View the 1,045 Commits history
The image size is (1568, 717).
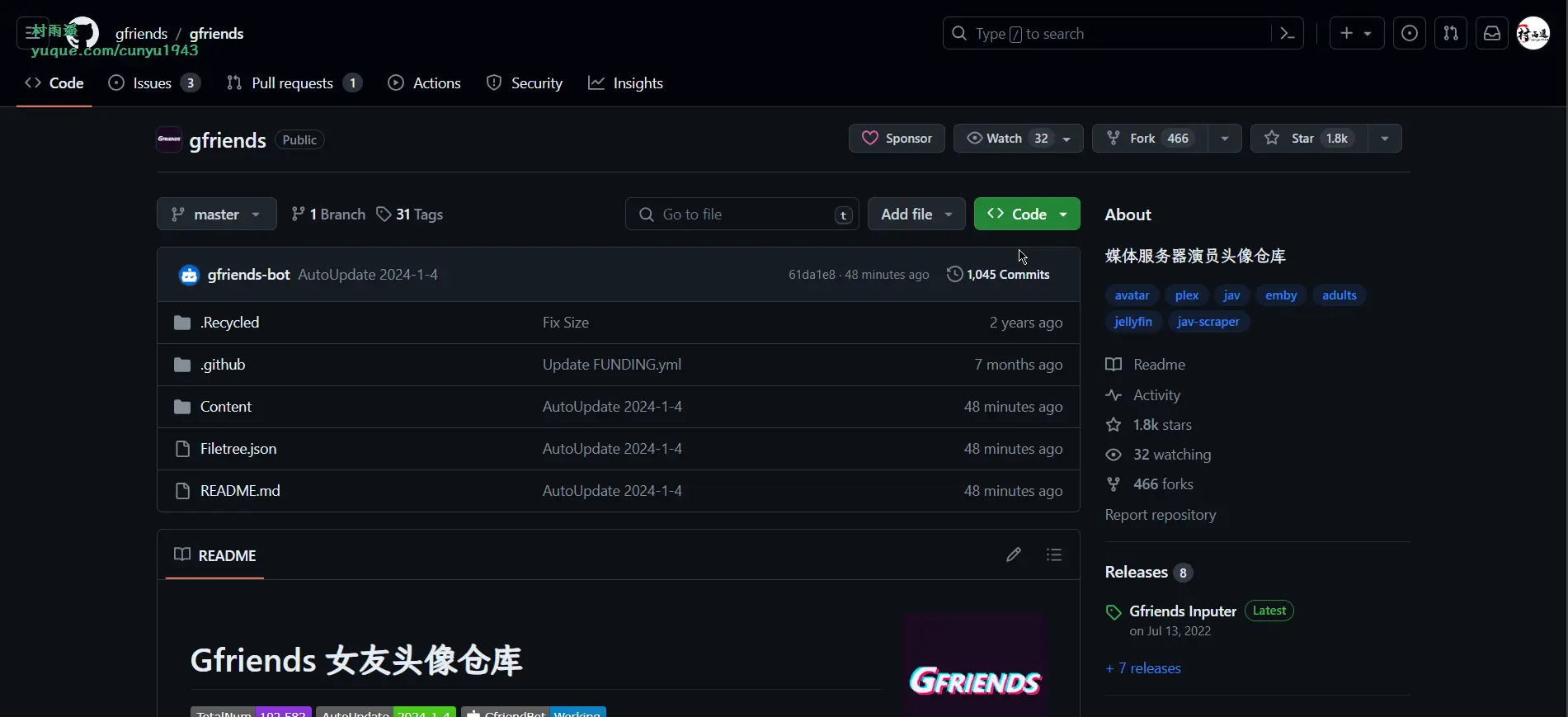pos(998,275)
